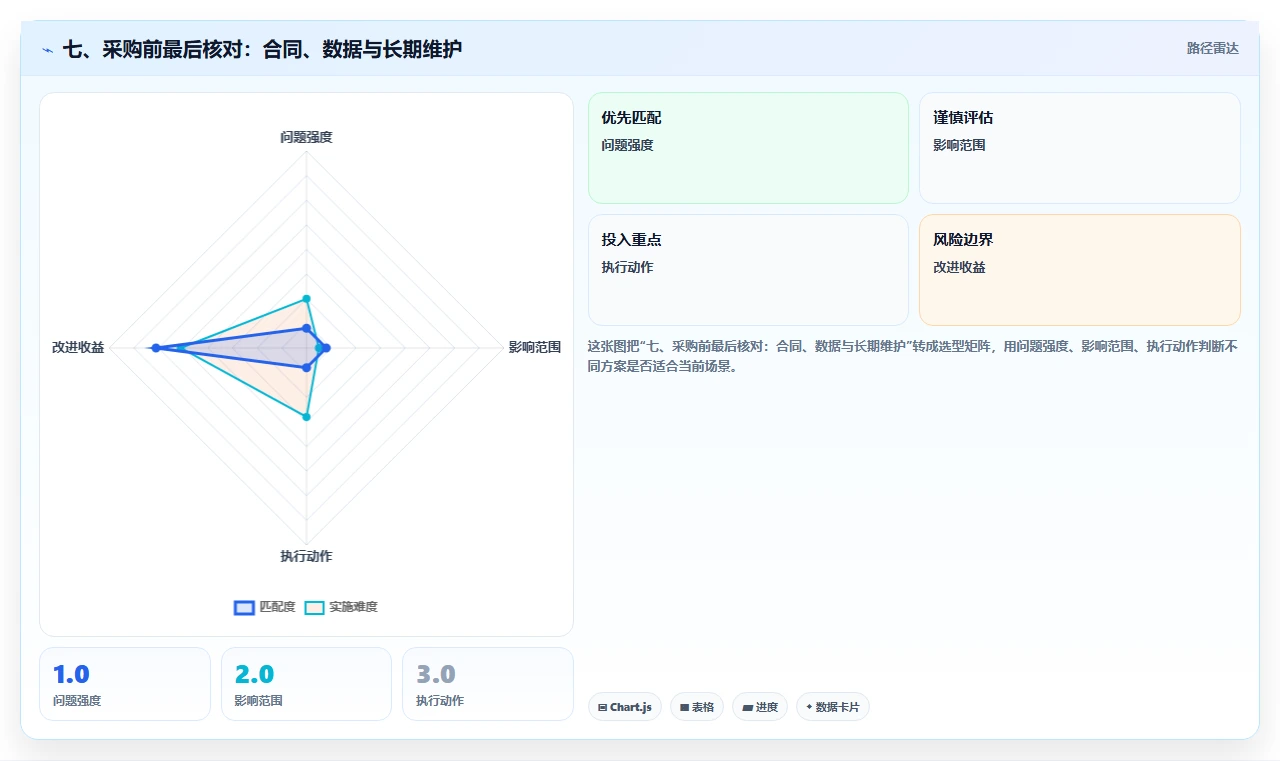Screen dimensions: 1280x761
Task: Open the 投入重点 card
Action: click(748, 270)
